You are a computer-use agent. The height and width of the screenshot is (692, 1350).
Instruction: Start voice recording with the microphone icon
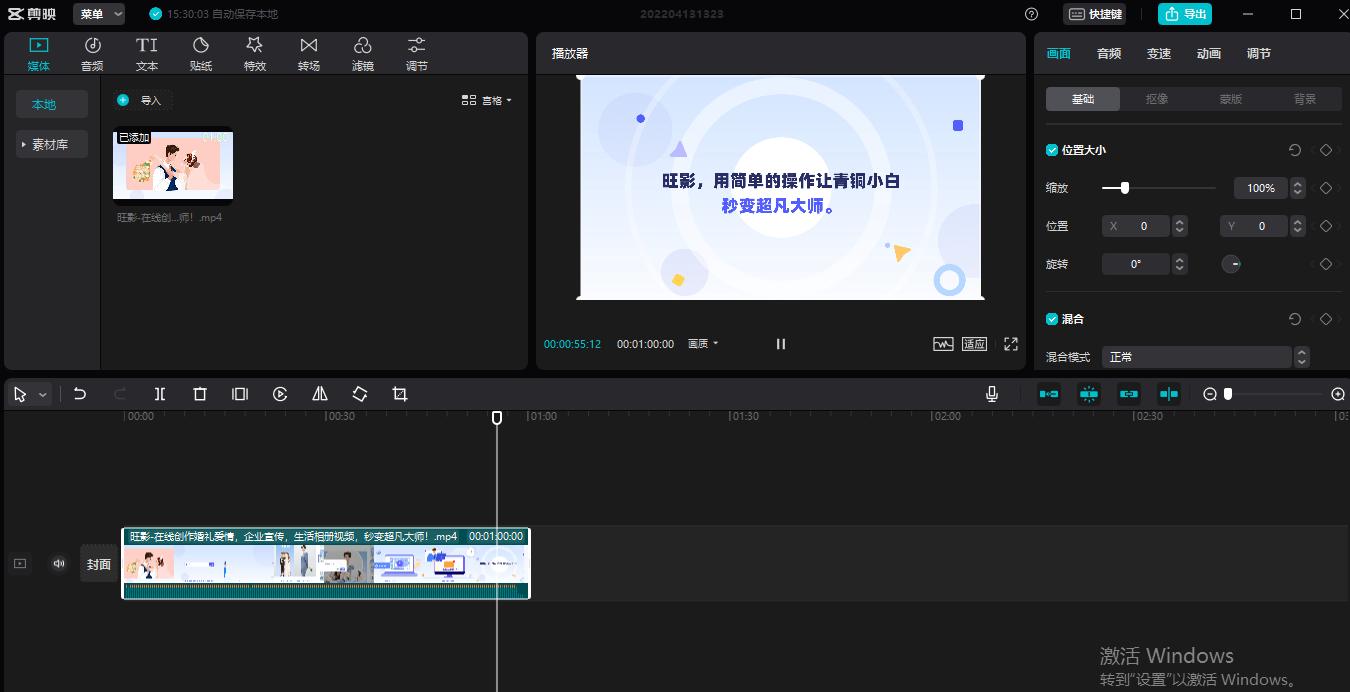(991, 394)
